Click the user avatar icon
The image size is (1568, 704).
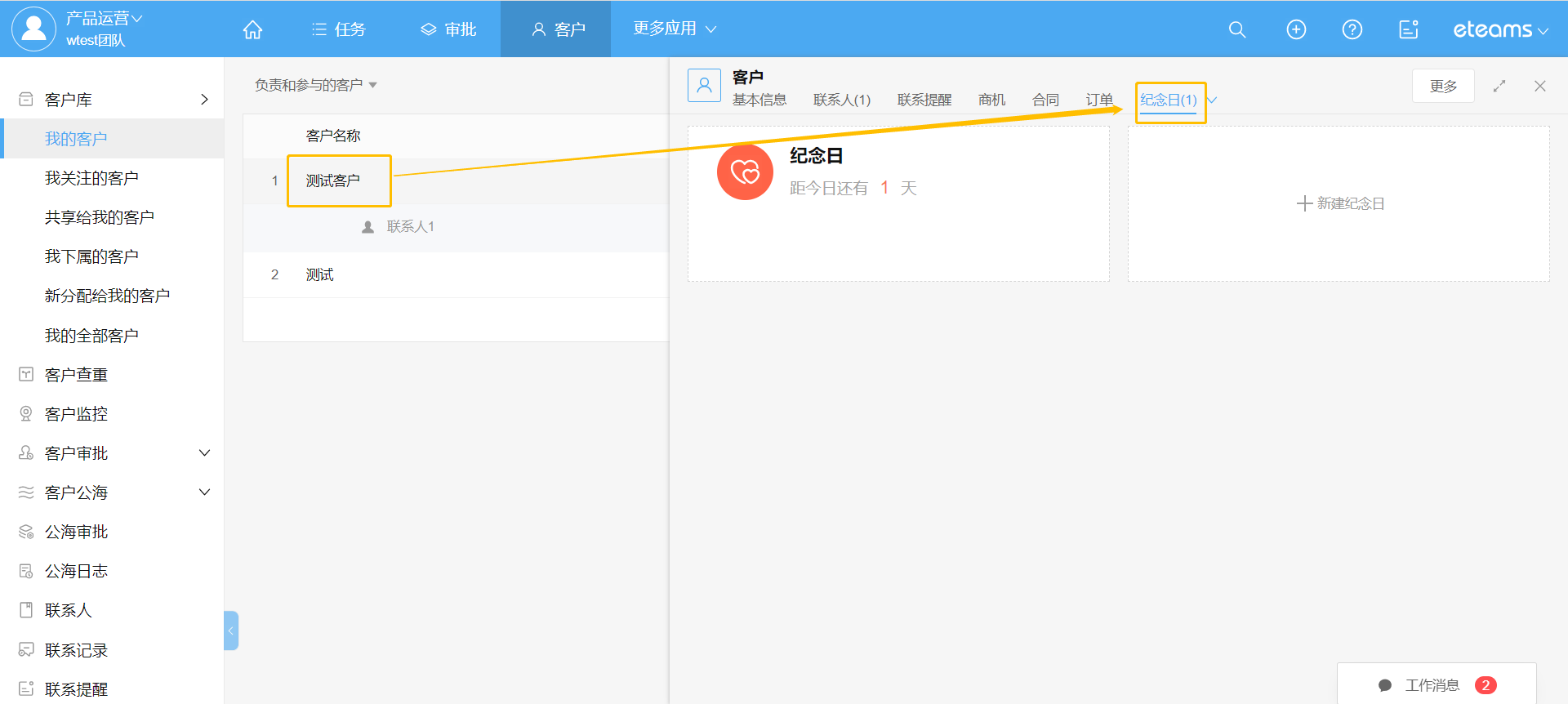(x=33, y=29)
